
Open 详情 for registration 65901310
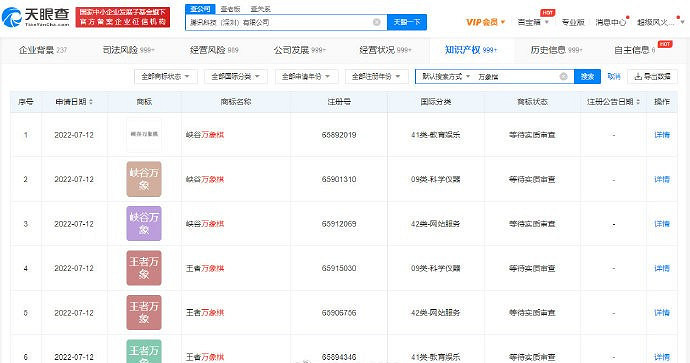click(662, 180)
